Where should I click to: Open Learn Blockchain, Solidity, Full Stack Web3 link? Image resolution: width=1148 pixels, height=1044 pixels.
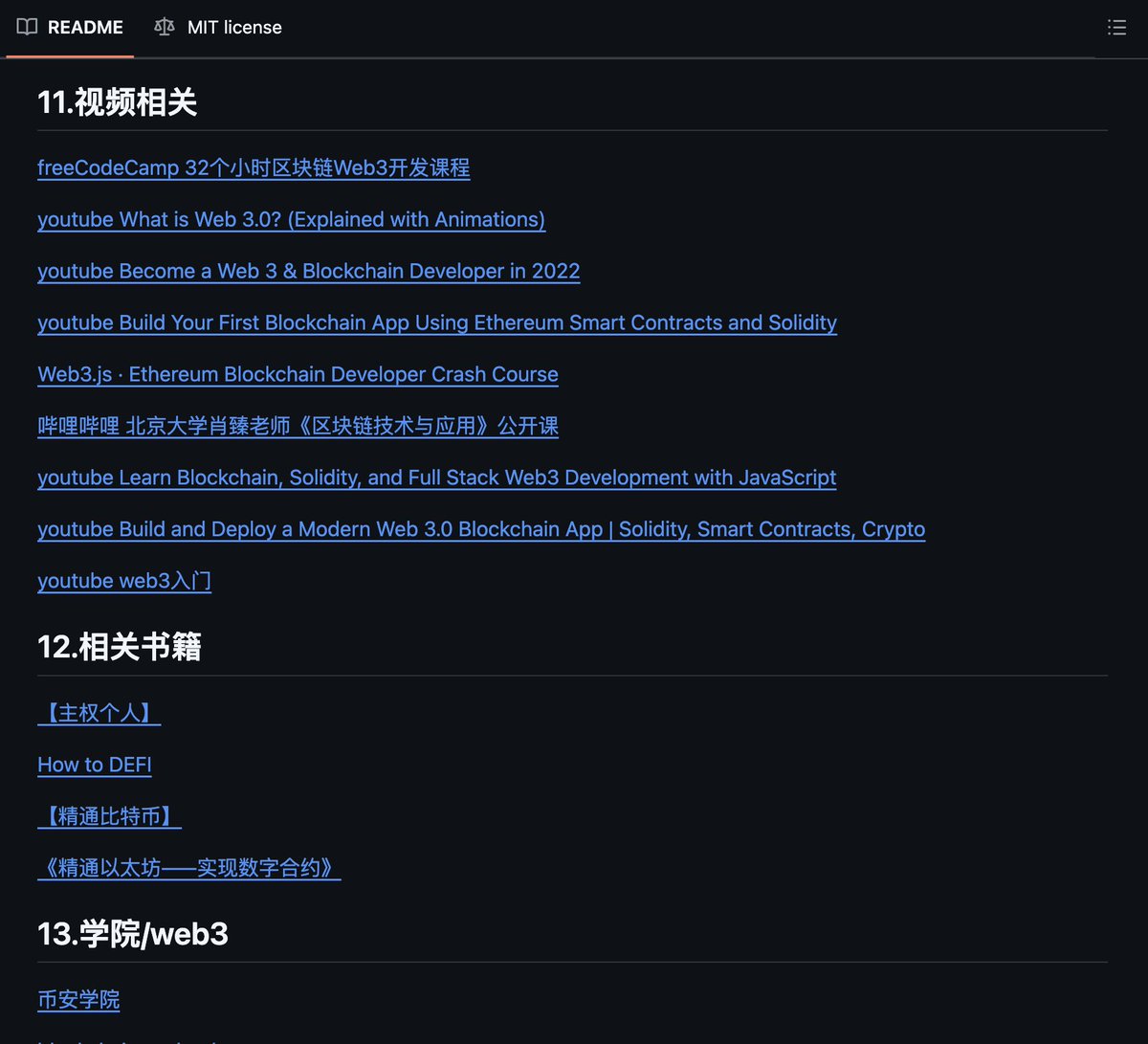pos(437,478)
